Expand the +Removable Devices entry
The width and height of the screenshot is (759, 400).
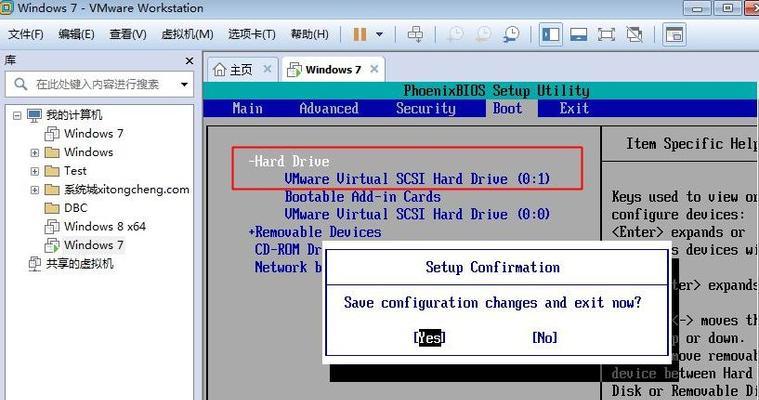[315, 232]
